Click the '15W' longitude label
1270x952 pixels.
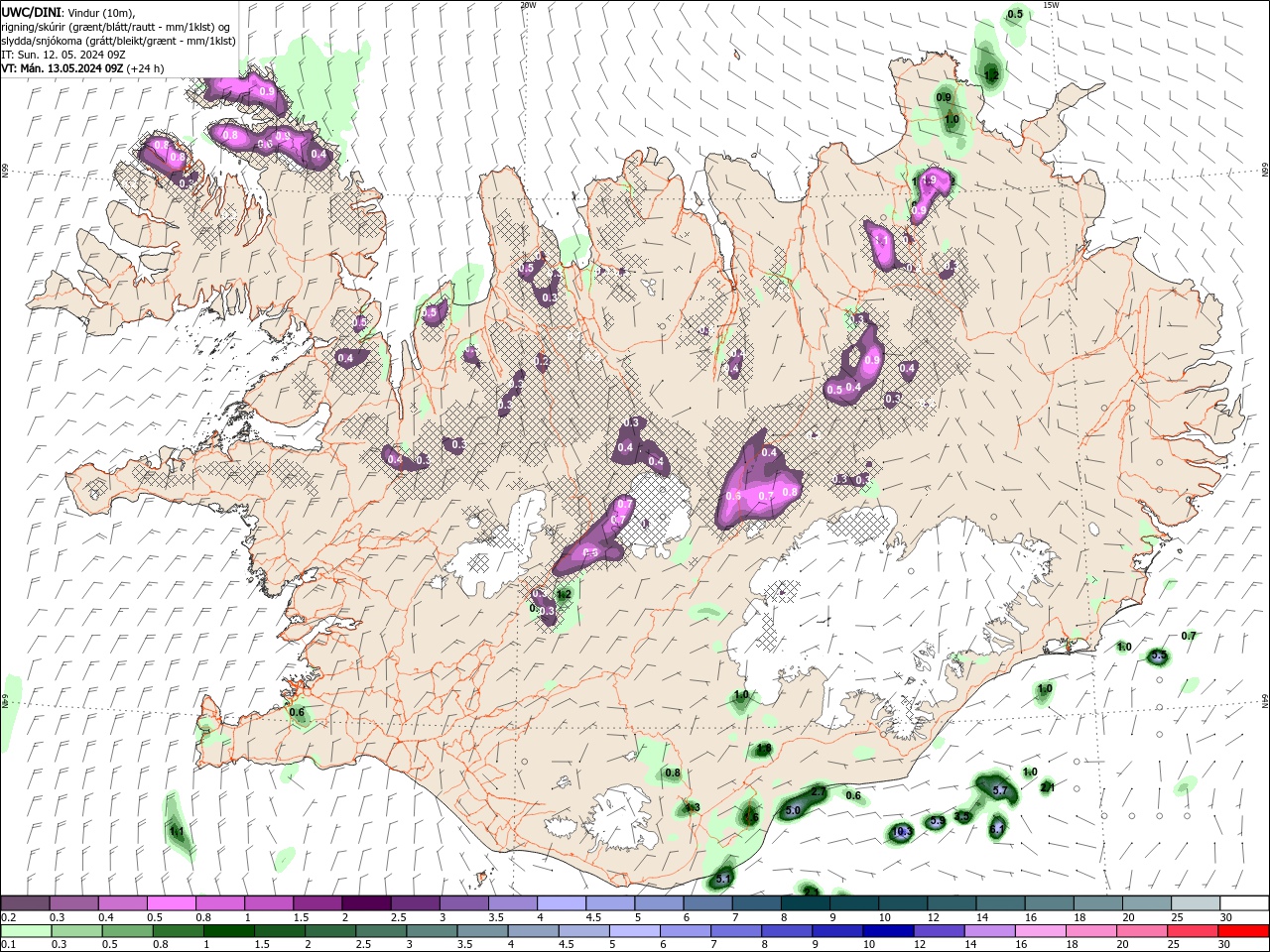point(1051,5)
